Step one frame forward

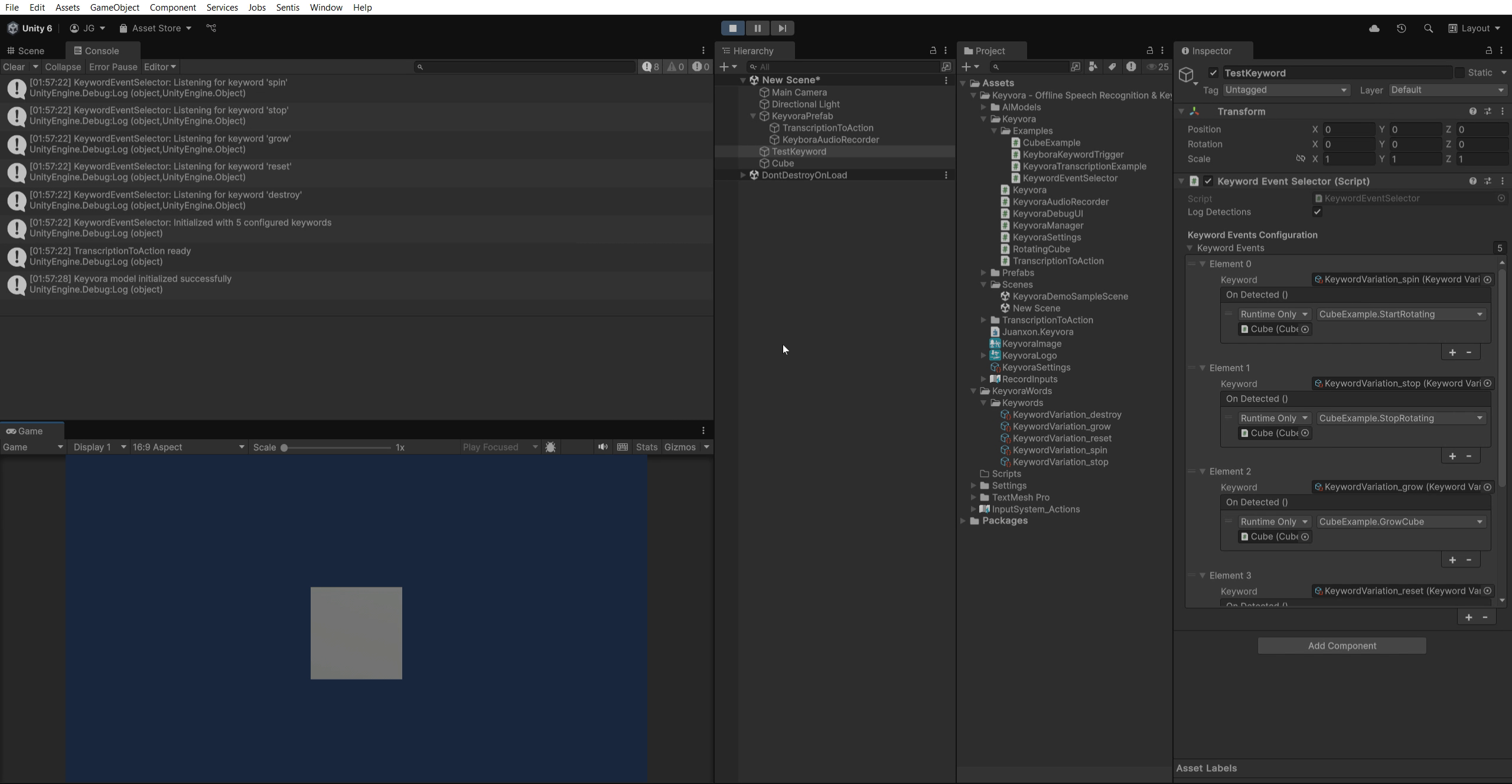pyautogui.click(x=783, y=28)
